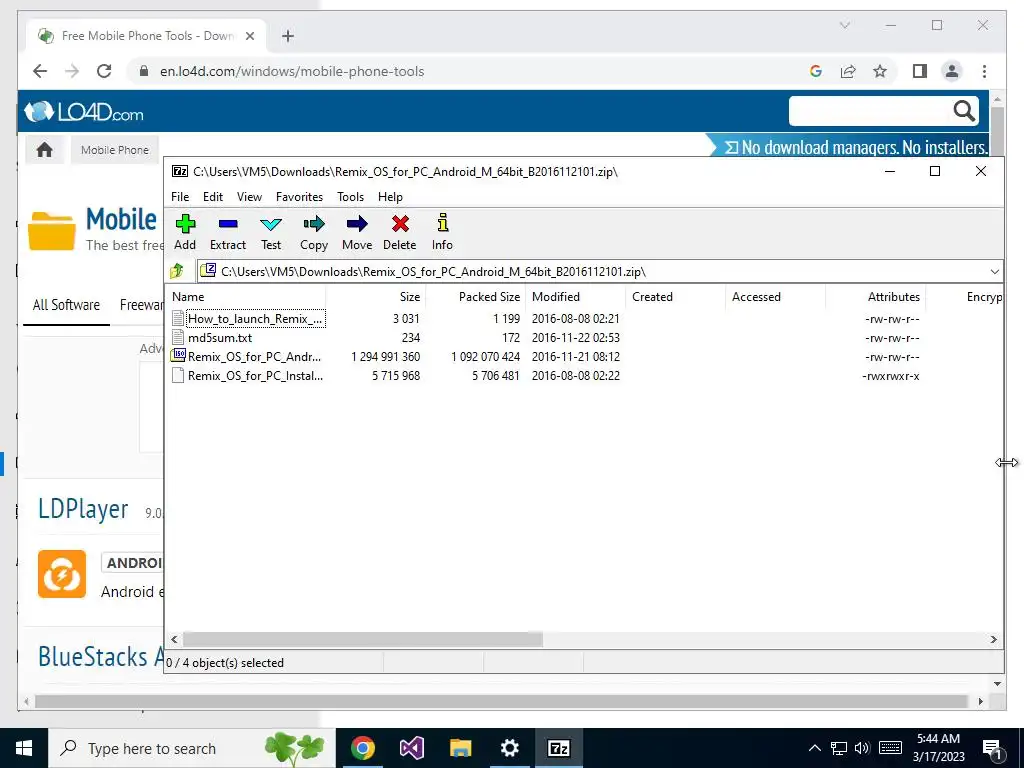
Task: Select the How_to_launch_Remix file
Action: 255,319
